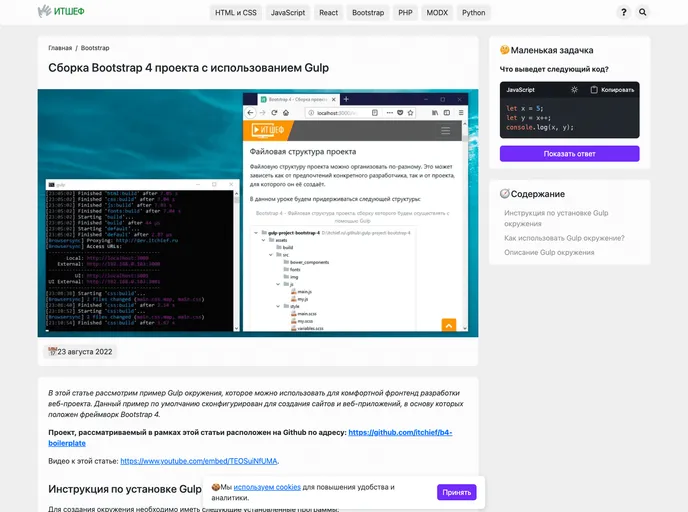Click the Содержание heading
This screenshot has width=688, height=512.
(538, 194)
